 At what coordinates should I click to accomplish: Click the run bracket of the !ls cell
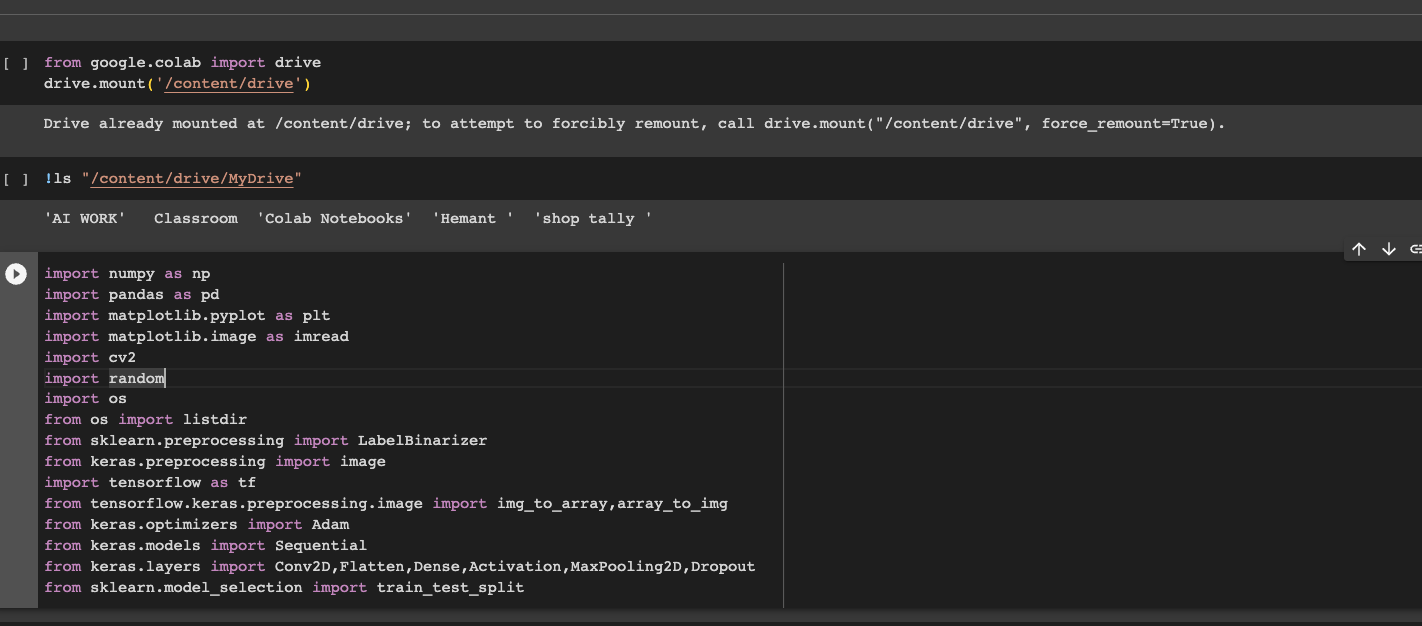[16, 179]
